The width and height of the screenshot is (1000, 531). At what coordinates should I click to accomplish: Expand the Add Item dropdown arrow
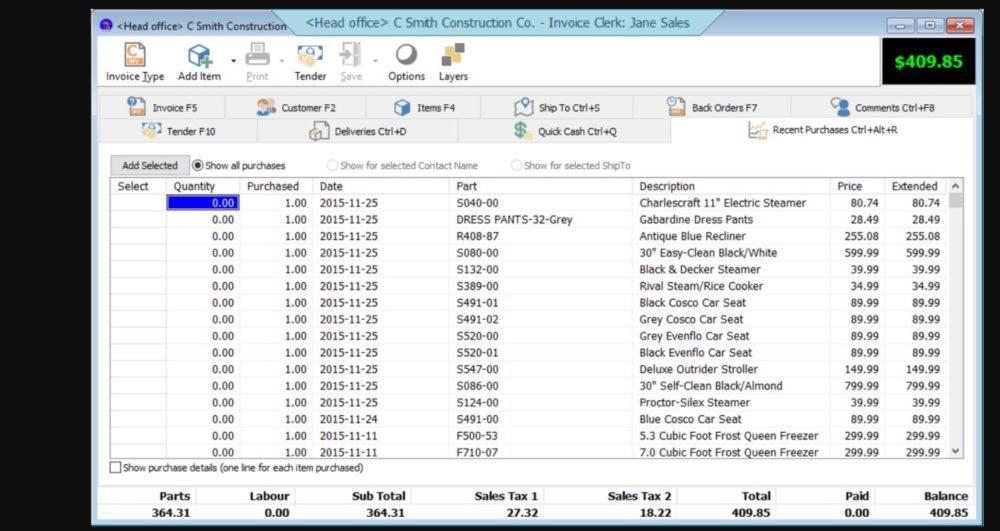(x=233, y=61)
